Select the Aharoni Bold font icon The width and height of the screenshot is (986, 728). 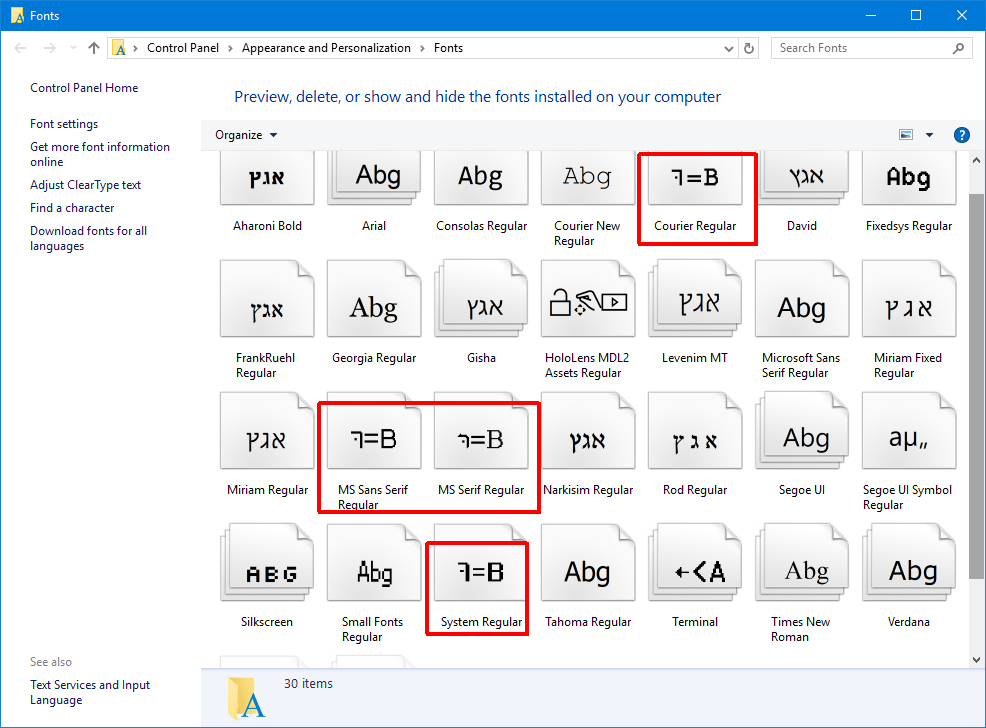click(x=267, y=178)
